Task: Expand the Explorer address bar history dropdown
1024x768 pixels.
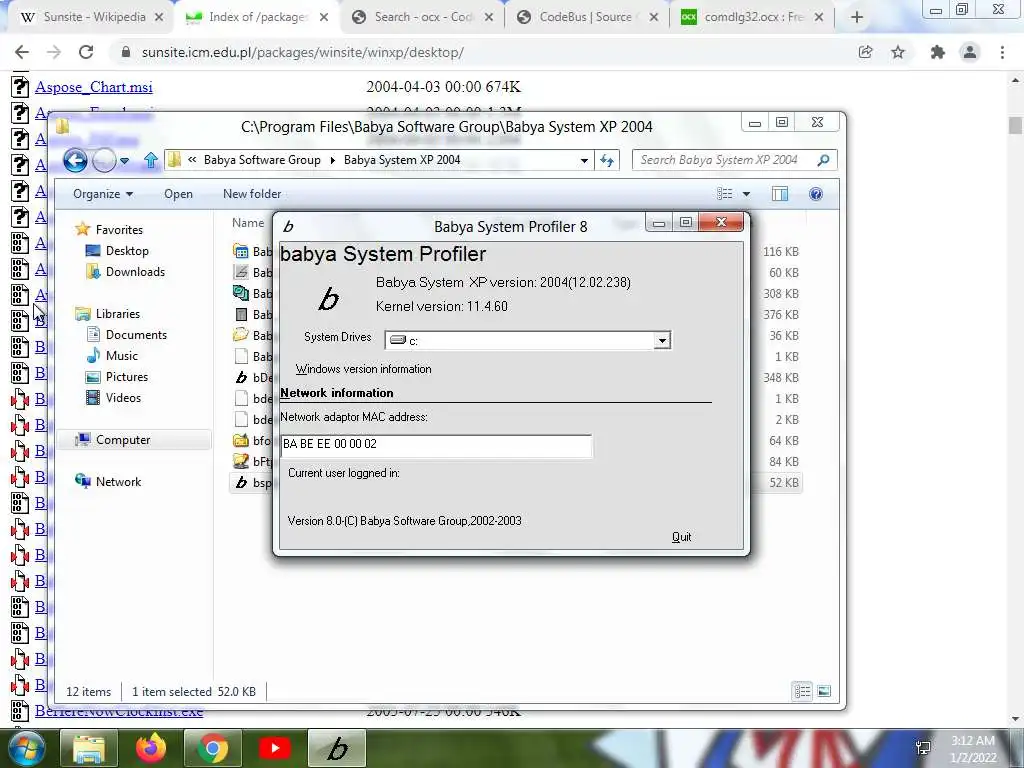Action: pyautogui.click(x=584, y=160)
